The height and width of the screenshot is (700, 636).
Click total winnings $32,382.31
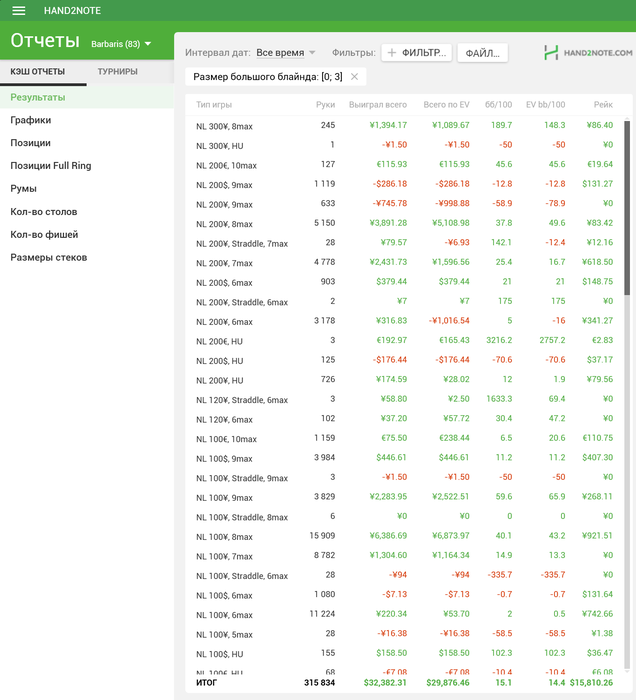click(x=385, y=683)
